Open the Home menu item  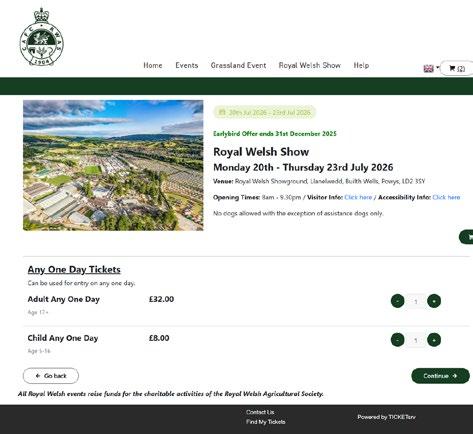(x=153, y=65)
